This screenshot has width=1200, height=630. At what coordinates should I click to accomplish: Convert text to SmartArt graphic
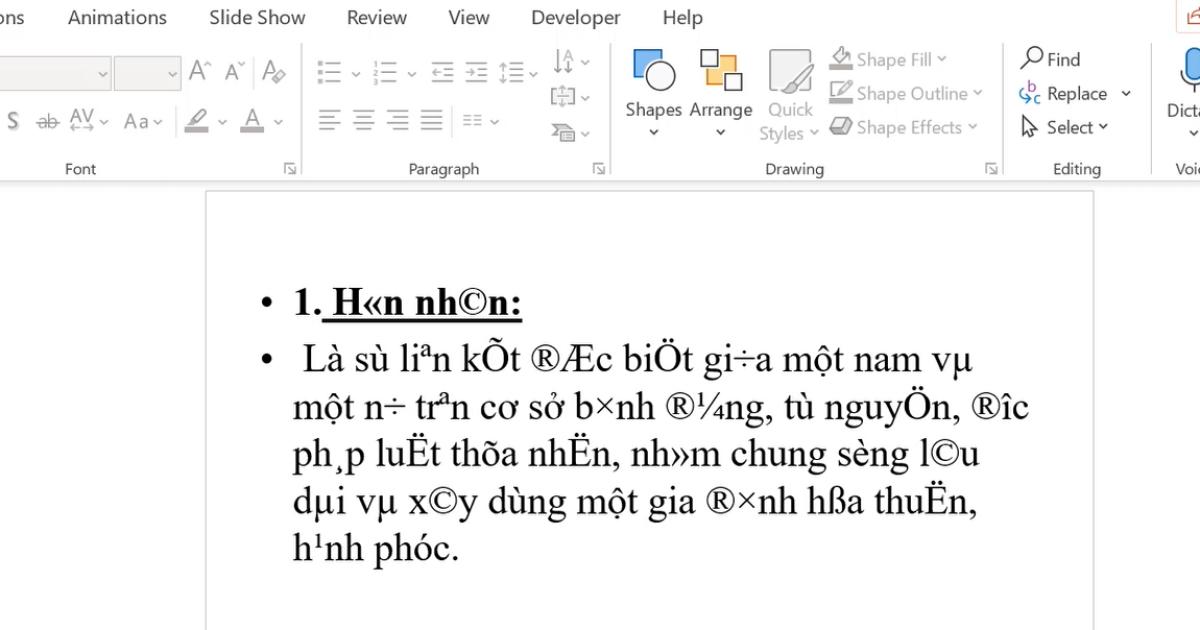click(570, 131)
